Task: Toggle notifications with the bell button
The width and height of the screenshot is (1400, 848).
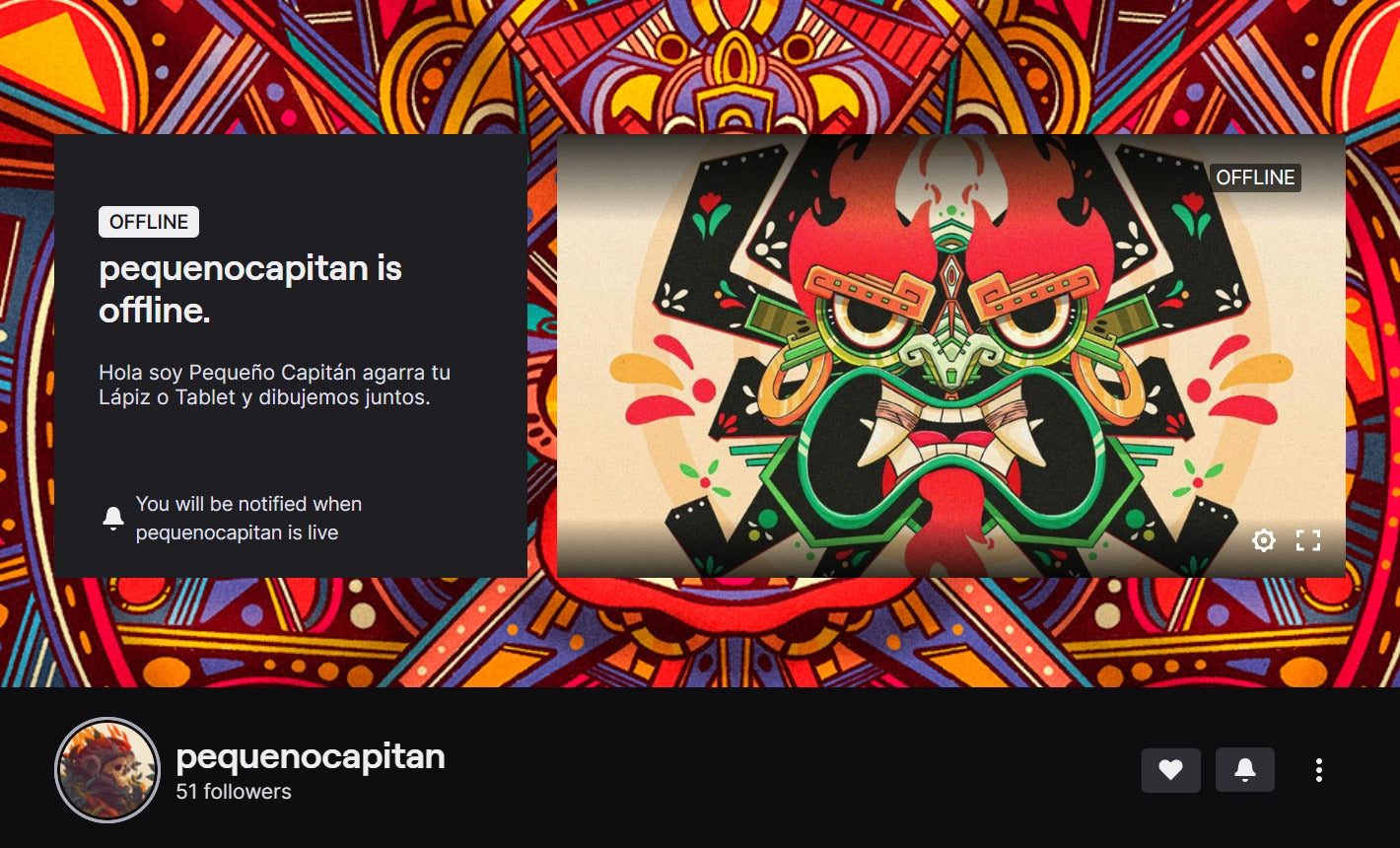Action: (1244, 770)
